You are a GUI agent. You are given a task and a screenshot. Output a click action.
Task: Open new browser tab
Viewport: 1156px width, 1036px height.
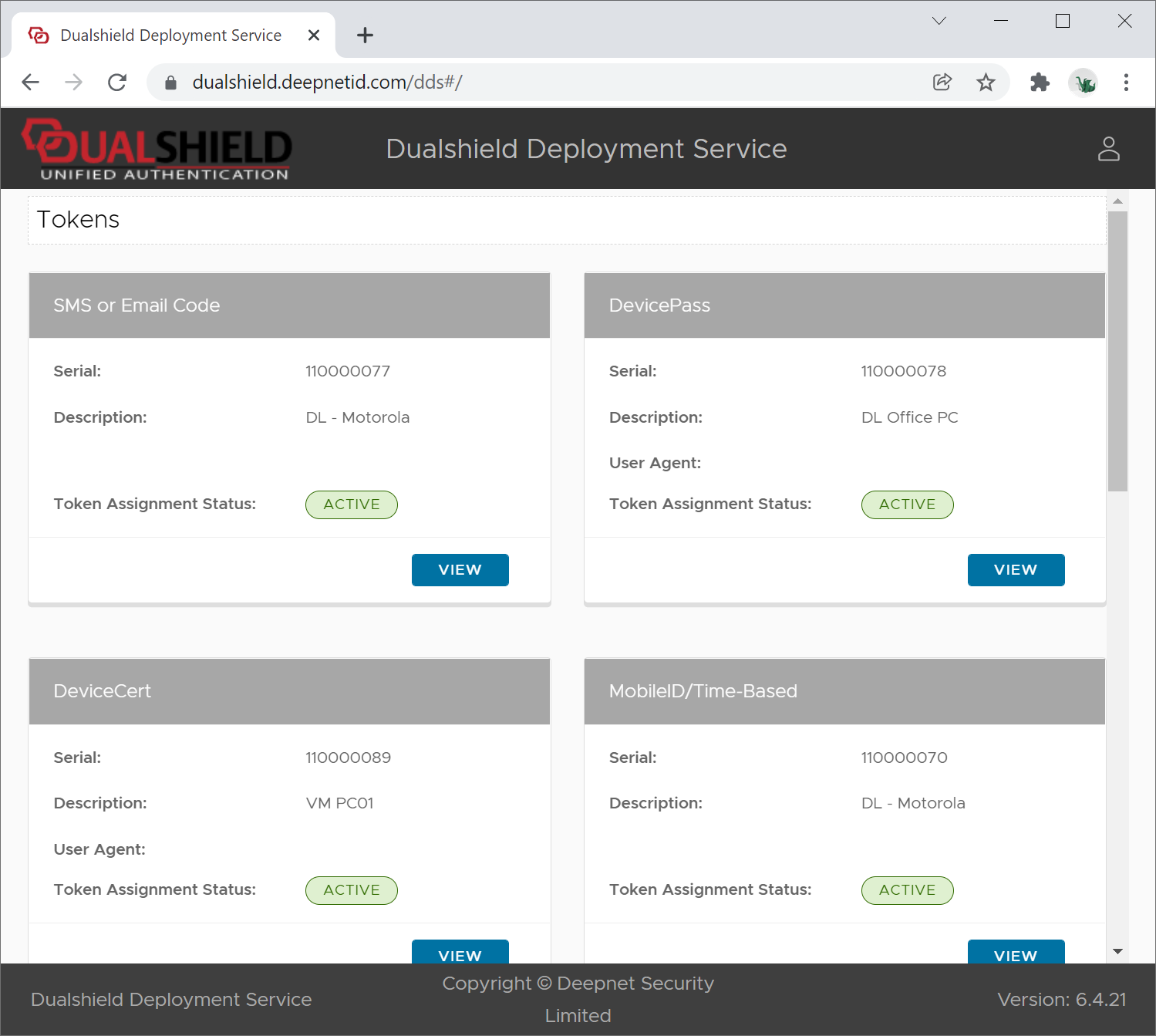365,35
